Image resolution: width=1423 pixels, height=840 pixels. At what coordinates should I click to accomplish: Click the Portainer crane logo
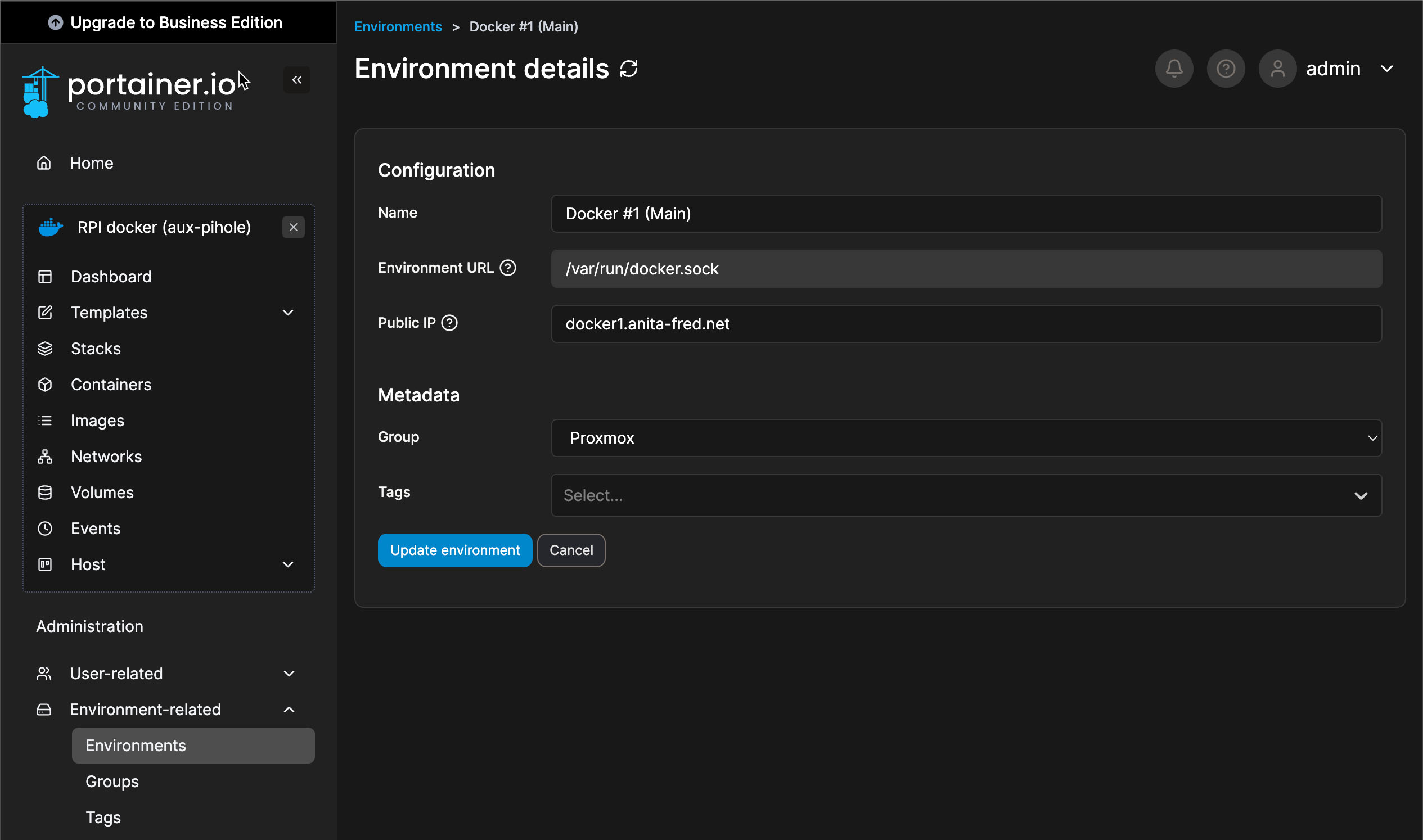coord(39,92)
